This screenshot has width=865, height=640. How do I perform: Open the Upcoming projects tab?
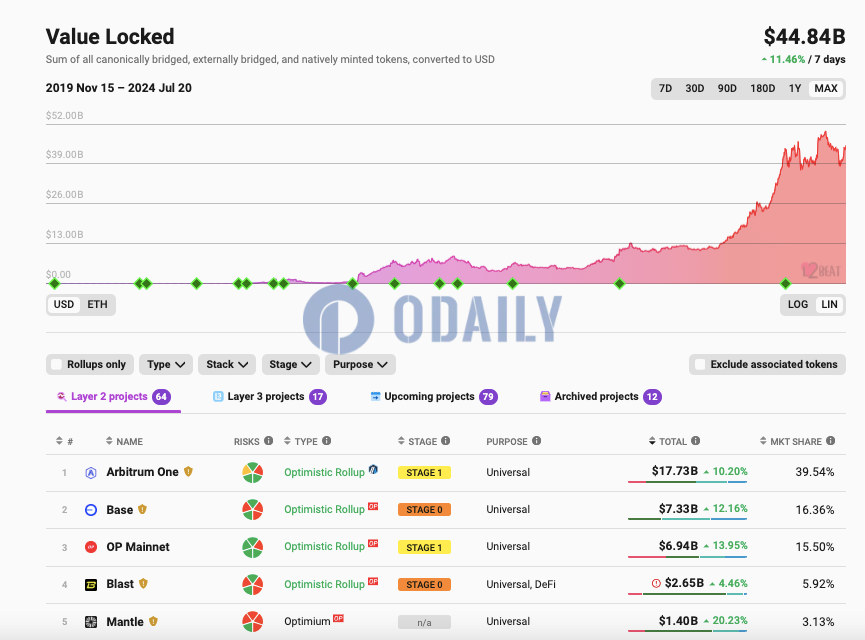[x=434, y=397]
